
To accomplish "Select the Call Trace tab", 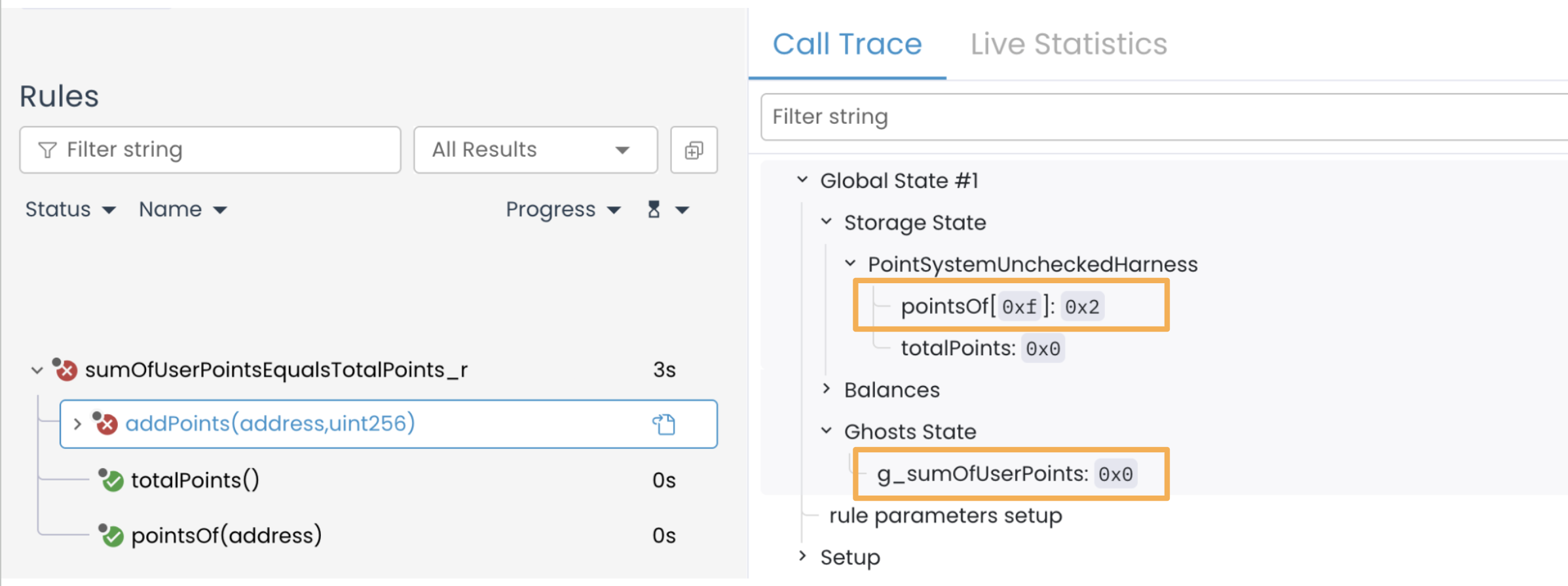I will coord(847,45).
